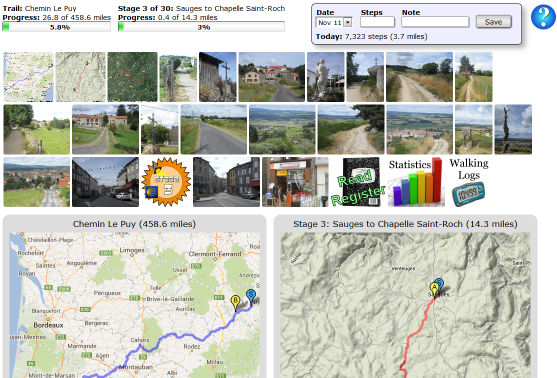Open the Stage 3 sunburst badge

coord(166,182)
